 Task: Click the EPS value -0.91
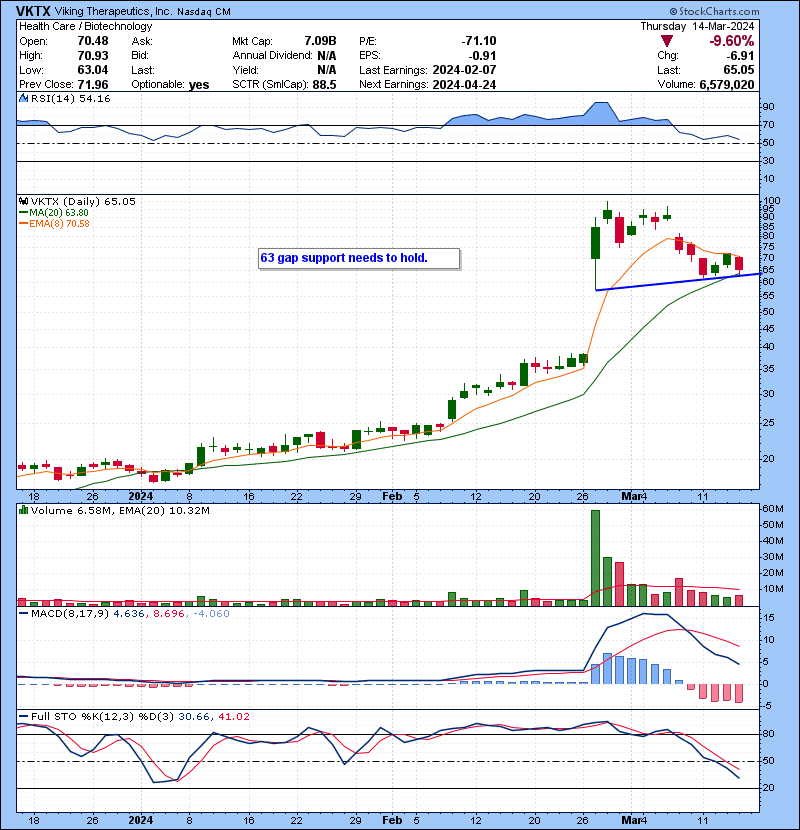tap(482, 56)
